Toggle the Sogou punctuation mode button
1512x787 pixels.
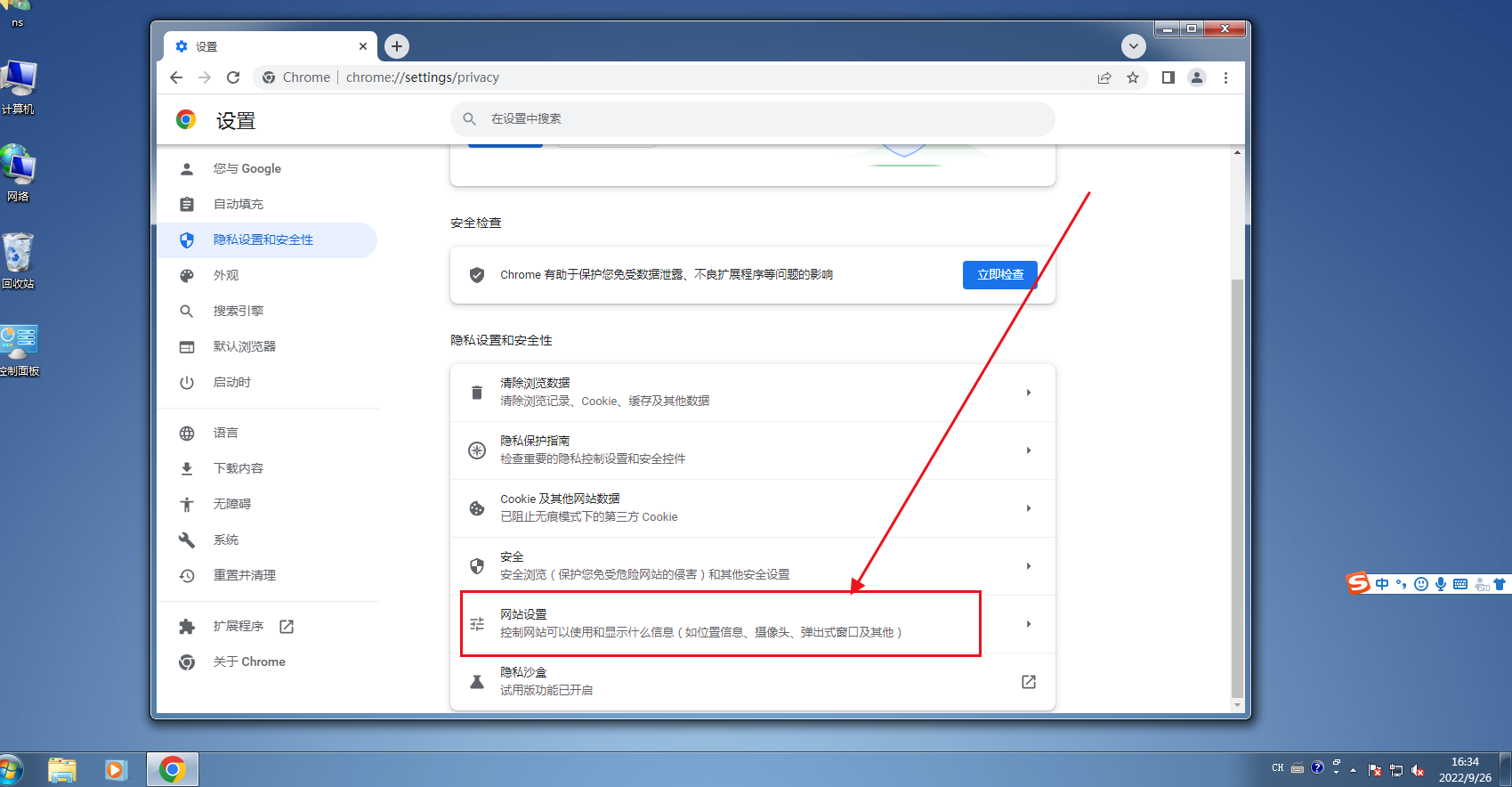click(1402, 584)
